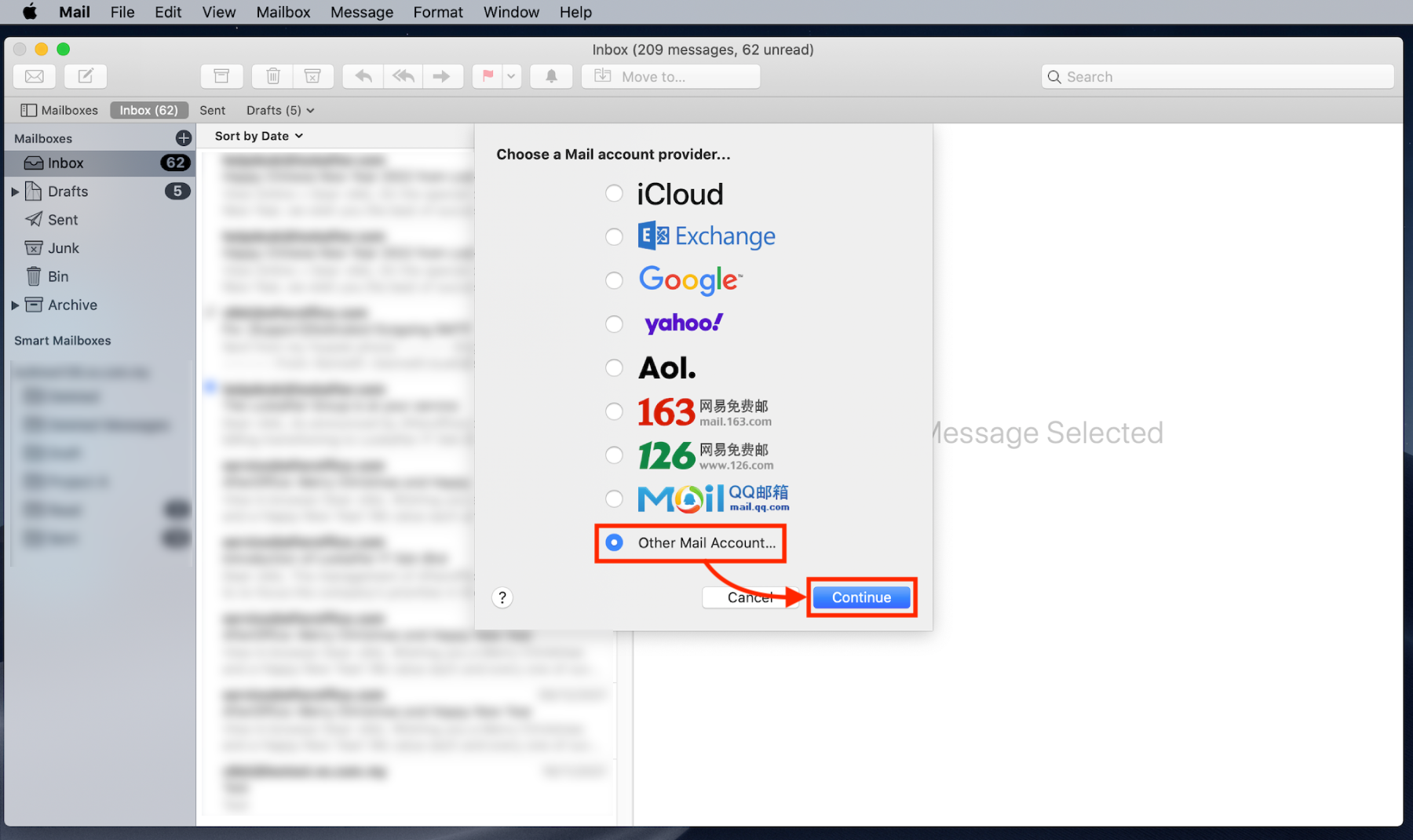Viewport: 1413px width, 840px height.
Task: Click the Forward arrow icon
Action: click(442, 76)
